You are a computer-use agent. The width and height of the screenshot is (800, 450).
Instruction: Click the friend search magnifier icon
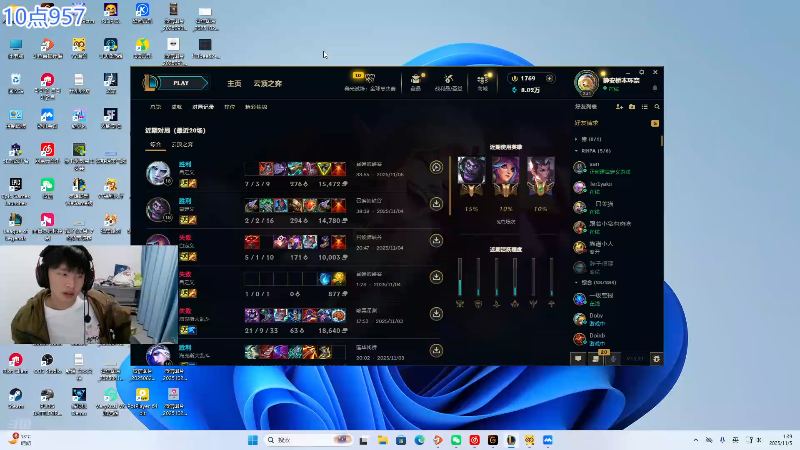point(657,107)
